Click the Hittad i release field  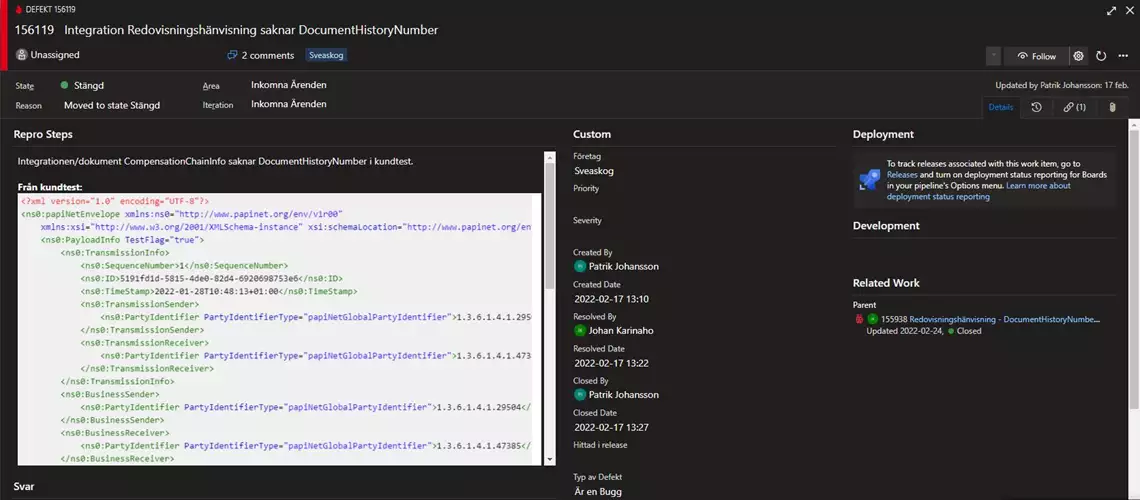click(x=702, y=459)
